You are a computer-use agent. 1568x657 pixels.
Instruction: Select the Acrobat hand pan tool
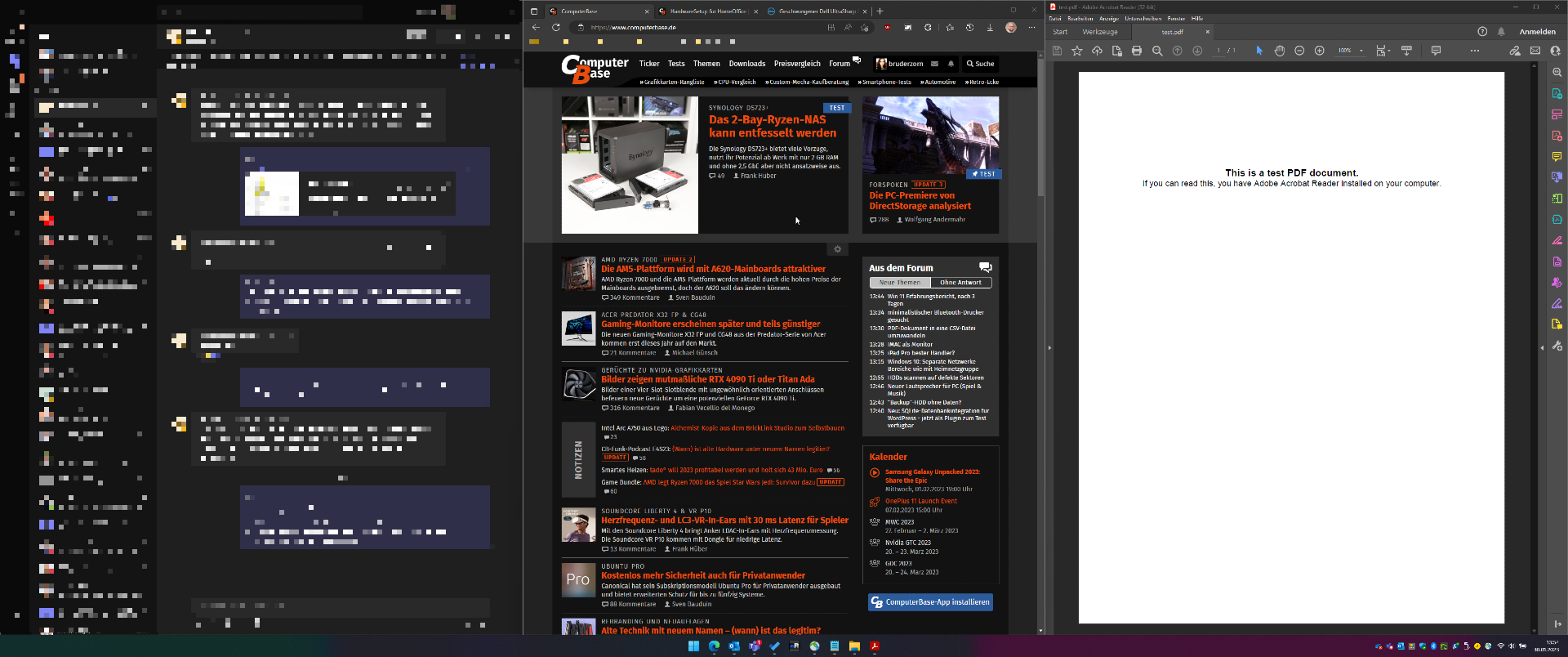click(1280, 51)
